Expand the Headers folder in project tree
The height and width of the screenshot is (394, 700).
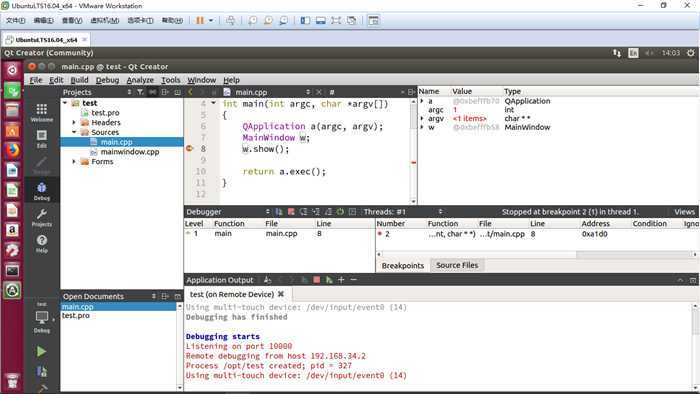coord(74,122)
